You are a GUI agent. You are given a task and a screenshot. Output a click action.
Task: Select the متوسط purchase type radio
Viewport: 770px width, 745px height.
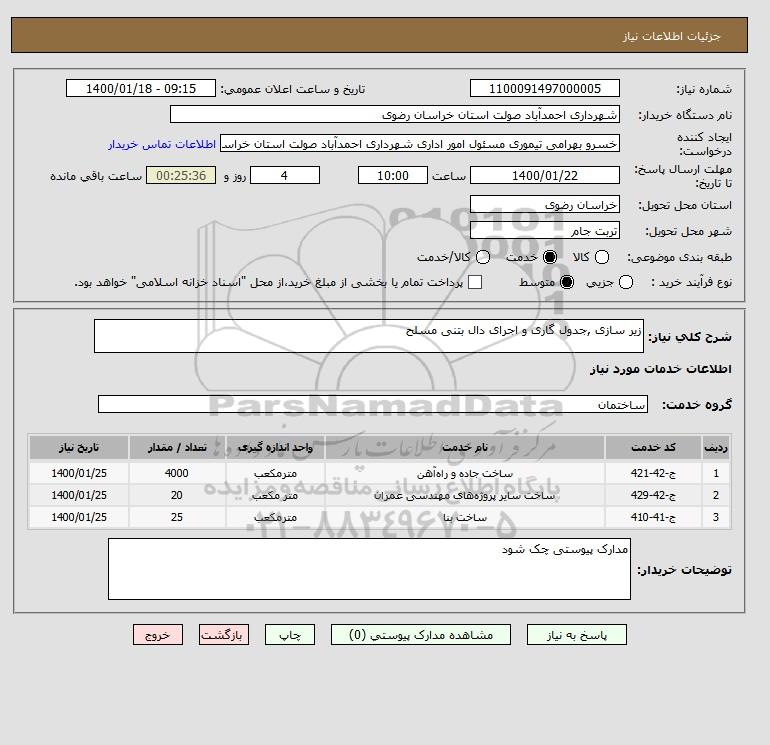(567, 282)
